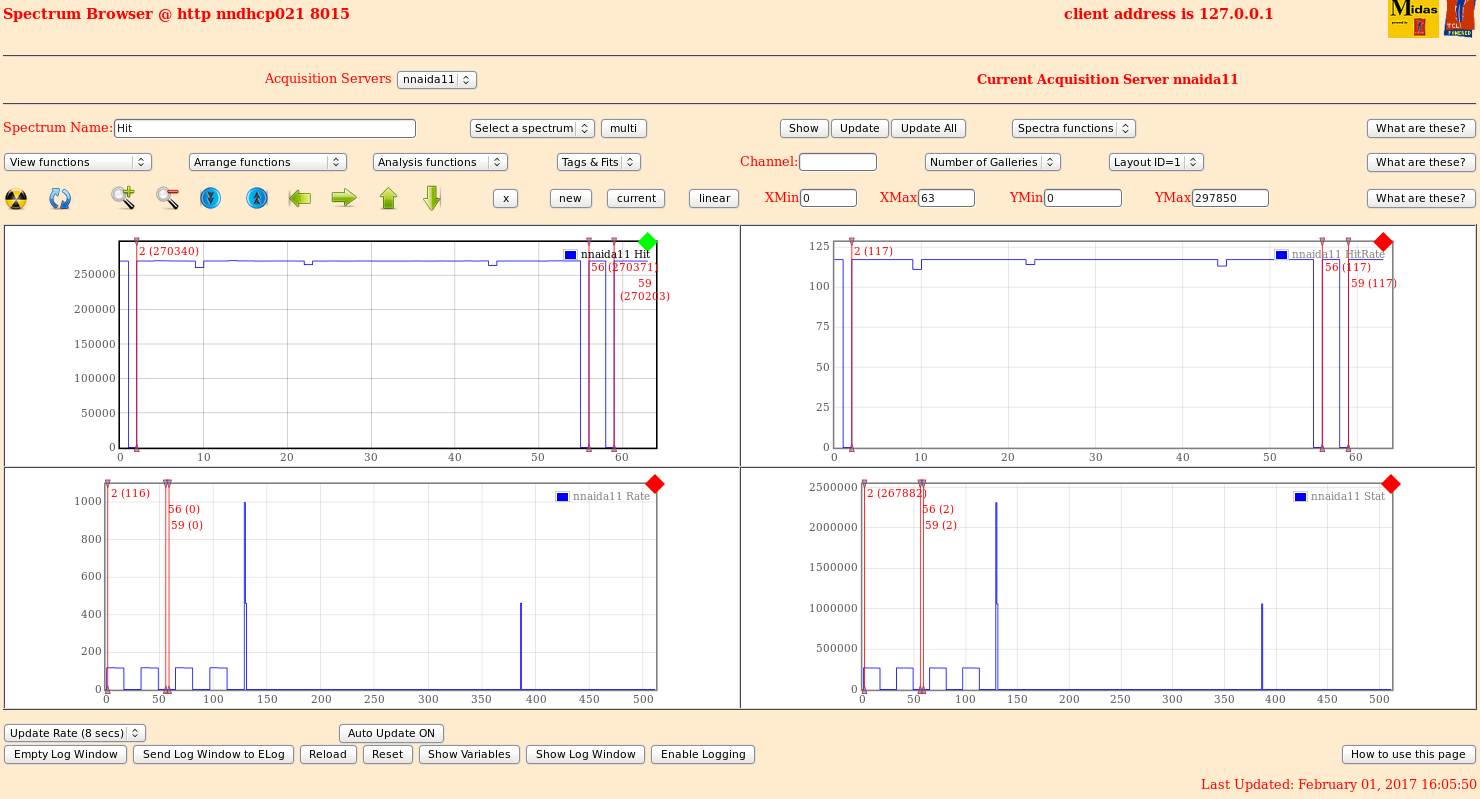The image size is (1480, 799).
Task: Click the Empty Log Window button
Action: pyautogui.click(x=66, y=754)
